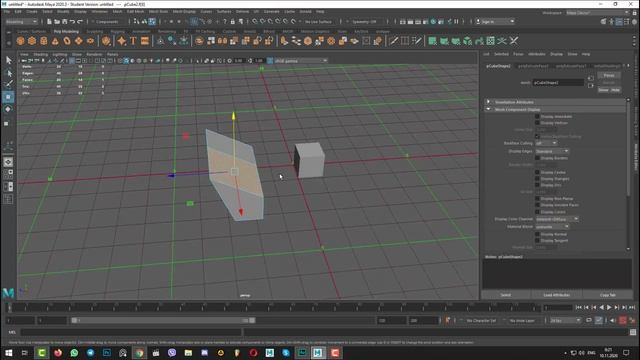Jump to end of the playback range

[632, 307]
